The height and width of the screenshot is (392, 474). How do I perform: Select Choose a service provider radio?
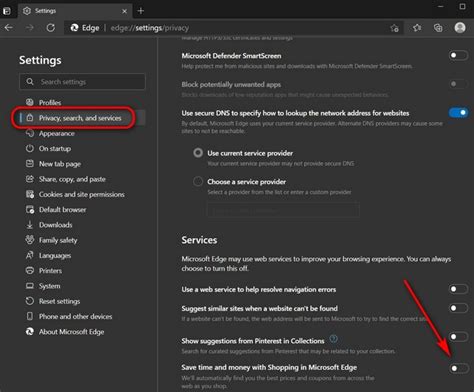198,181
